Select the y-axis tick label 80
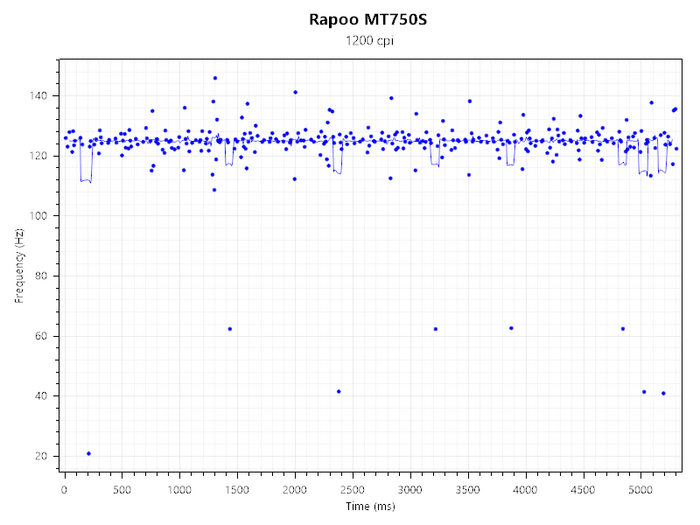 click(x=44, y=276)
